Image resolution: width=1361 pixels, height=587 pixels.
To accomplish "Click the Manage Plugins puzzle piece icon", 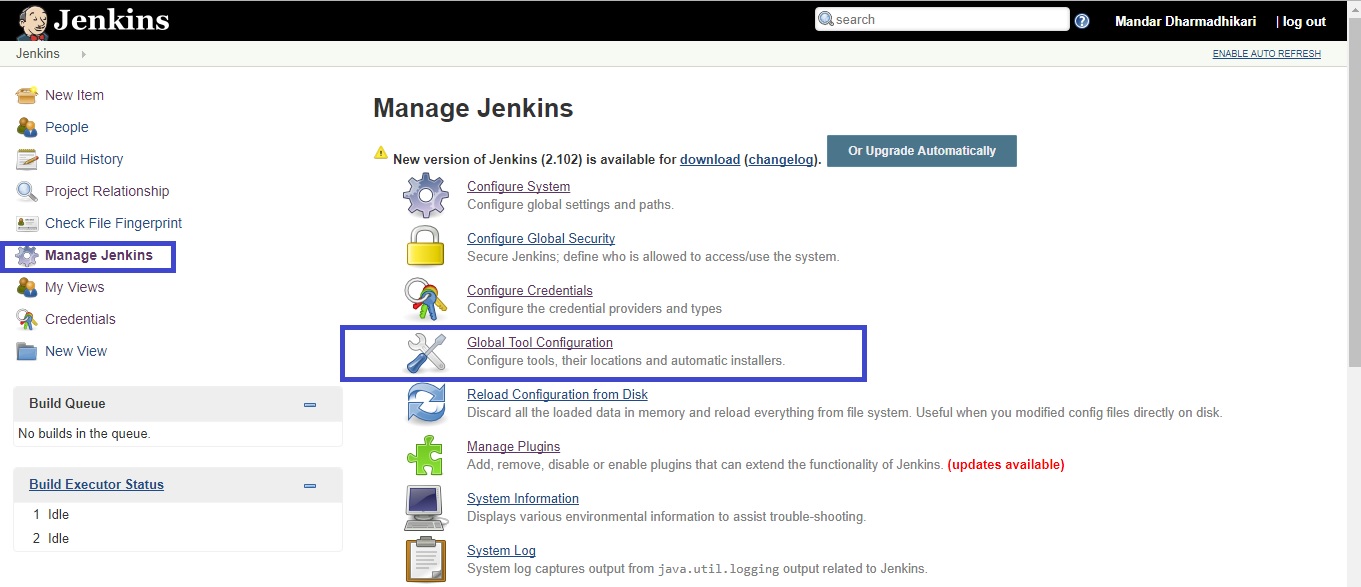I will click(x=426, y=455).
